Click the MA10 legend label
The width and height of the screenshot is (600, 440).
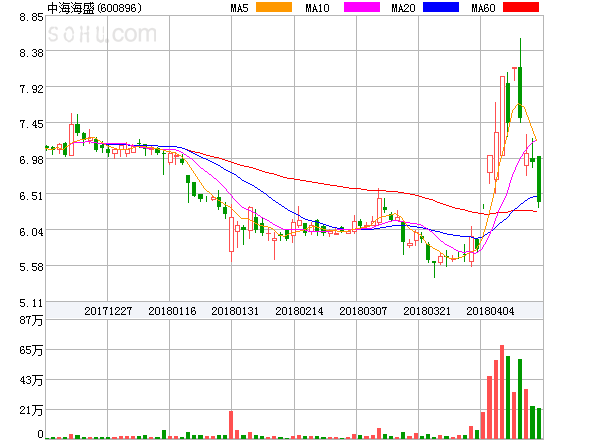(x=317, y=8)
